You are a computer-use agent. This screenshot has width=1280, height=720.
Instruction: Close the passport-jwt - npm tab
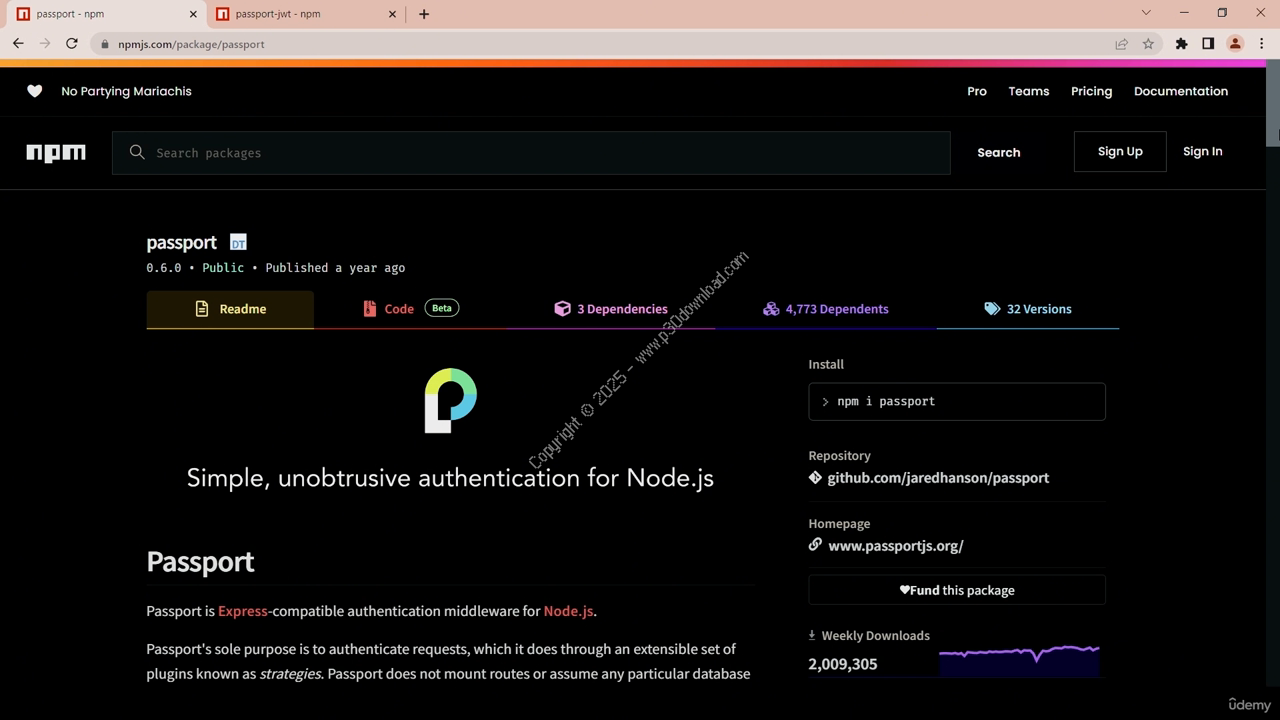pos(392,14)
